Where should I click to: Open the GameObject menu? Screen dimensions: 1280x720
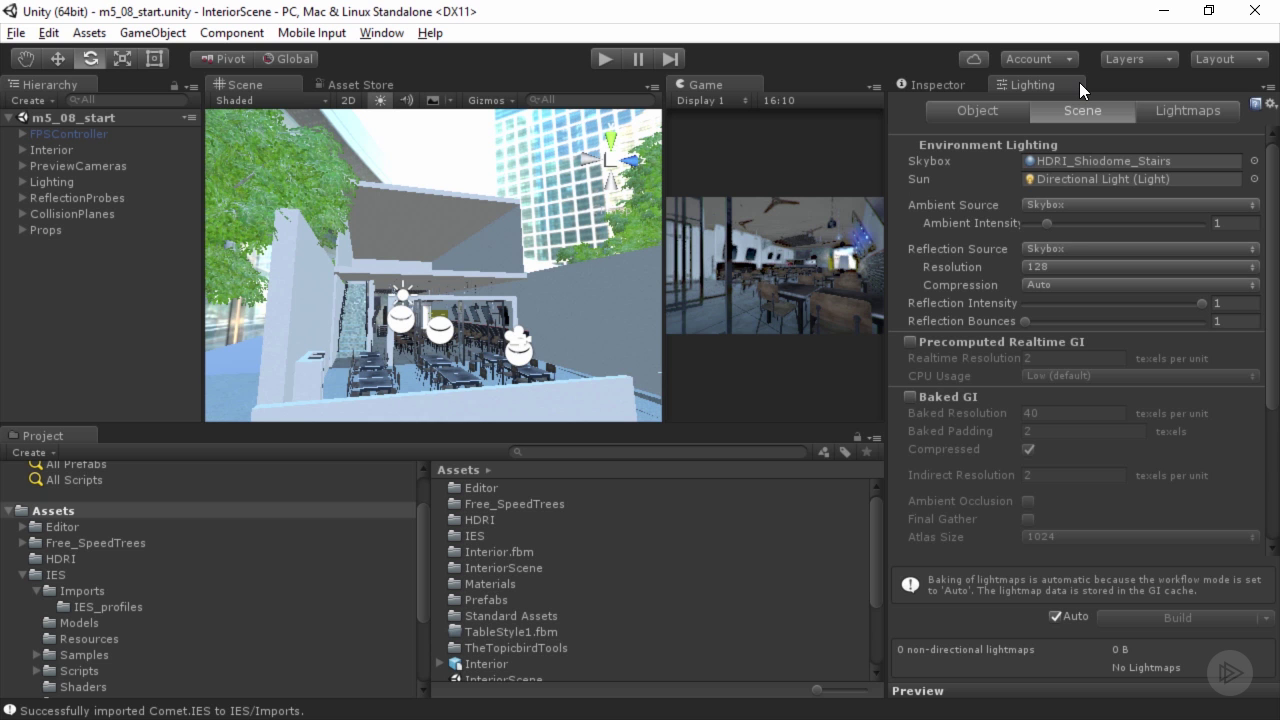pos(153,33)
